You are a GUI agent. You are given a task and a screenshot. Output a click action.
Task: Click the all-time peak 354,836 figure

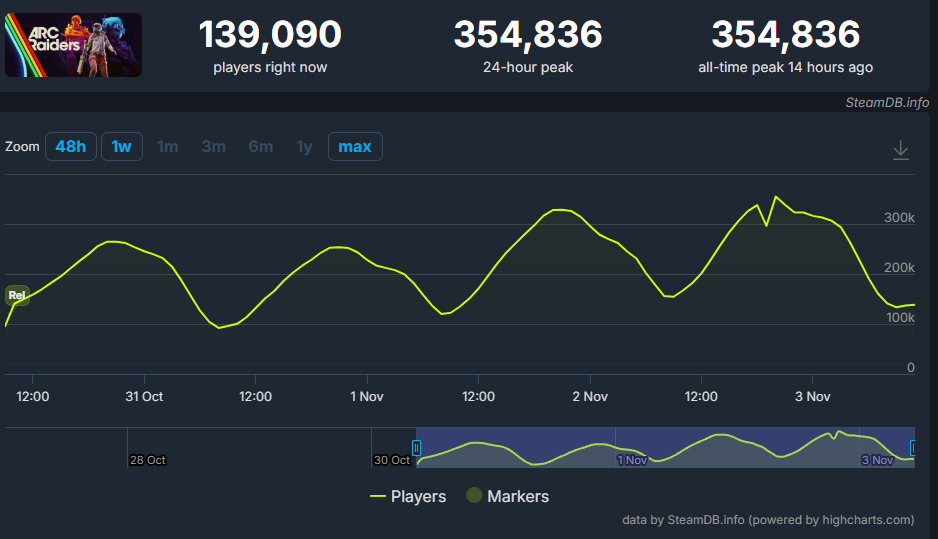[785, 35]
